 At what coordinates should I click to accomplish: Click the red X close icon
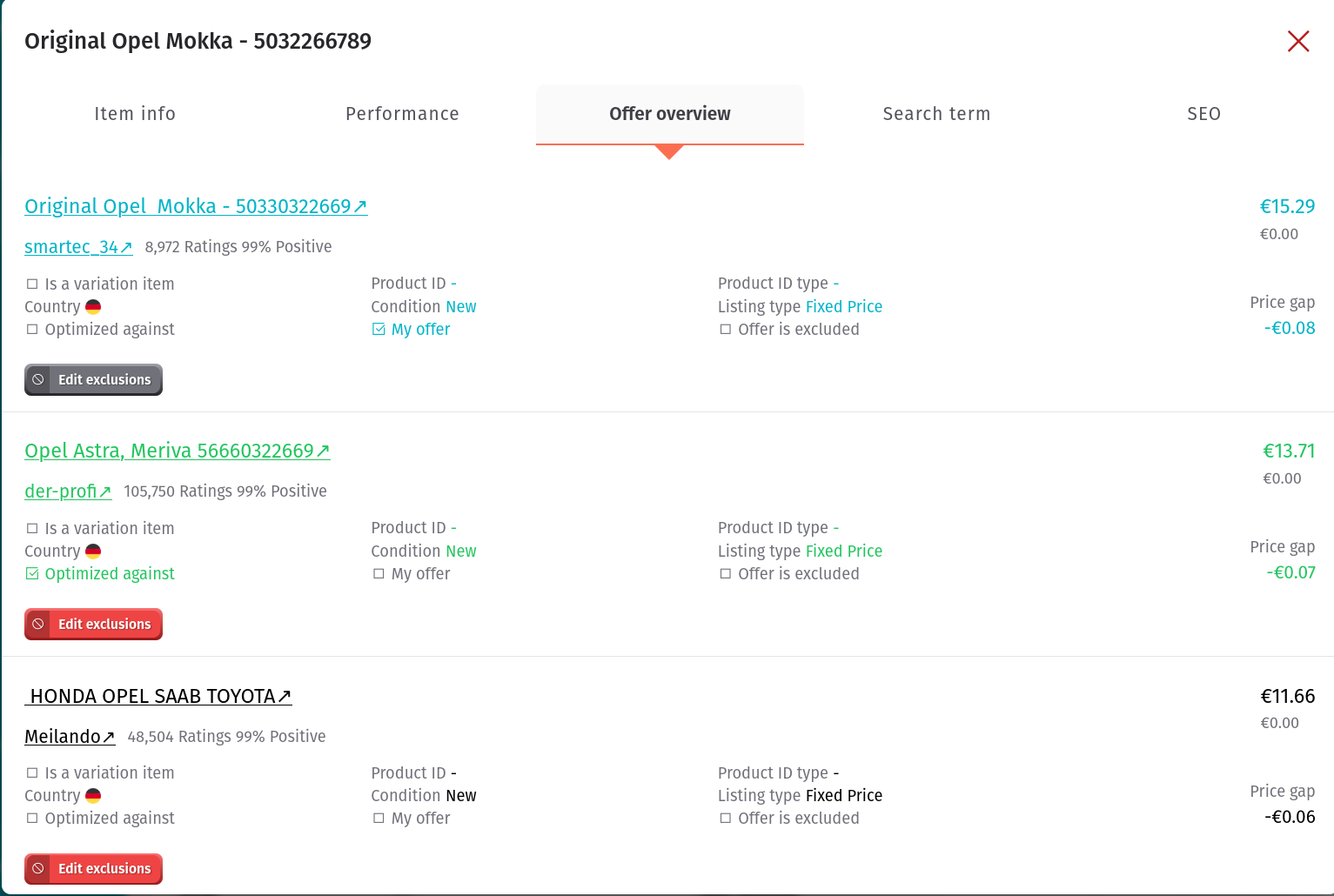click(1297, 41)
